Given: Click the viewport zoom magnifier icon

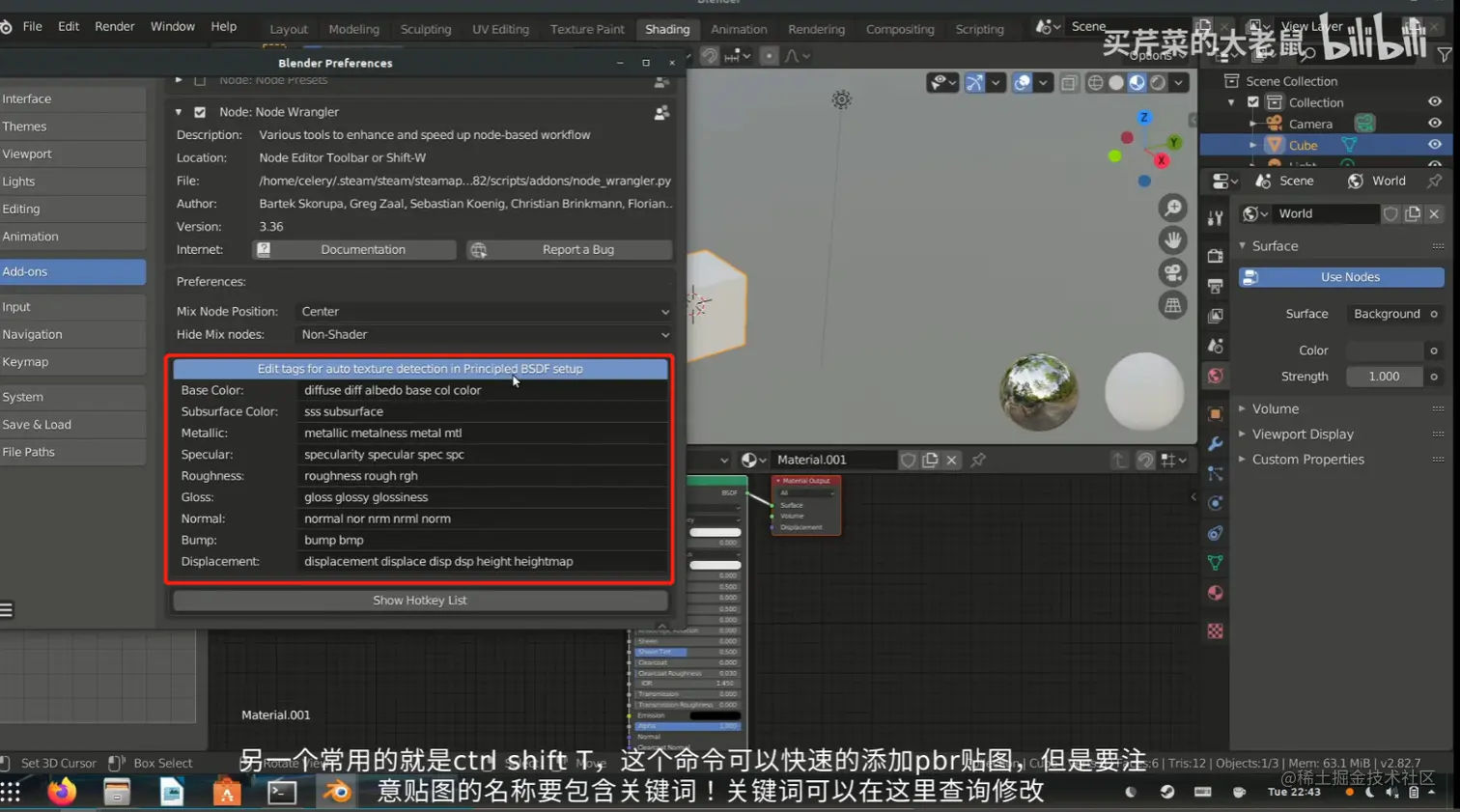Looking at the screenshot, I should click(x=1172, y=208).
